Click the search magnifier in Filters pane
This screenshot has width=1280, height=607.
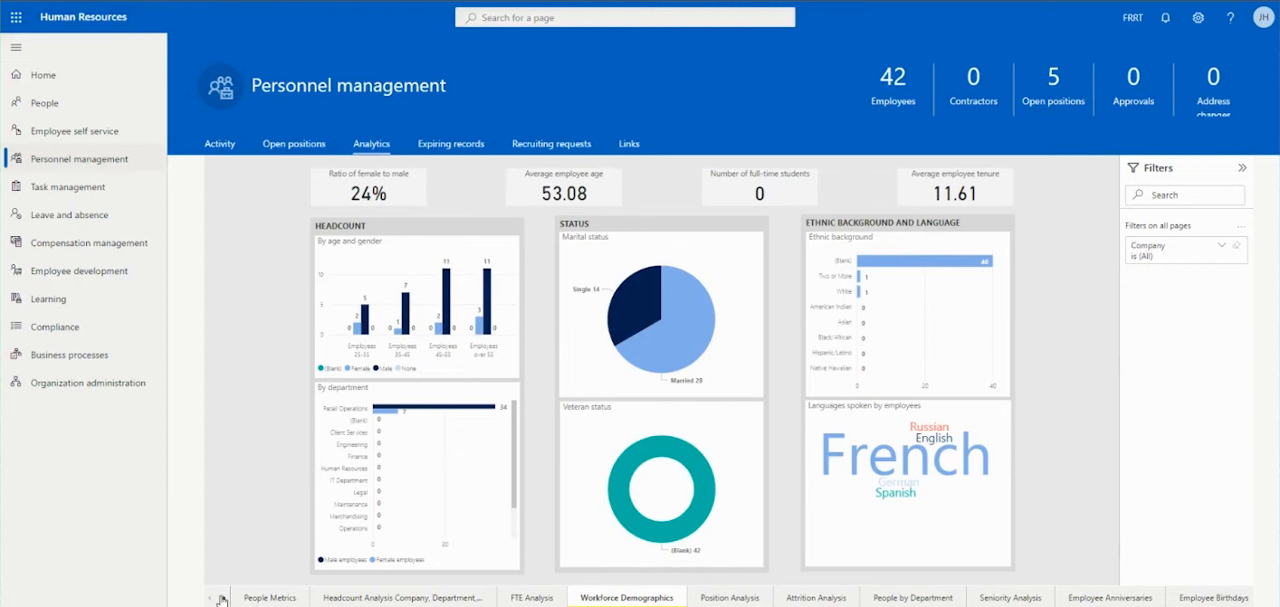click(1138, 195)
